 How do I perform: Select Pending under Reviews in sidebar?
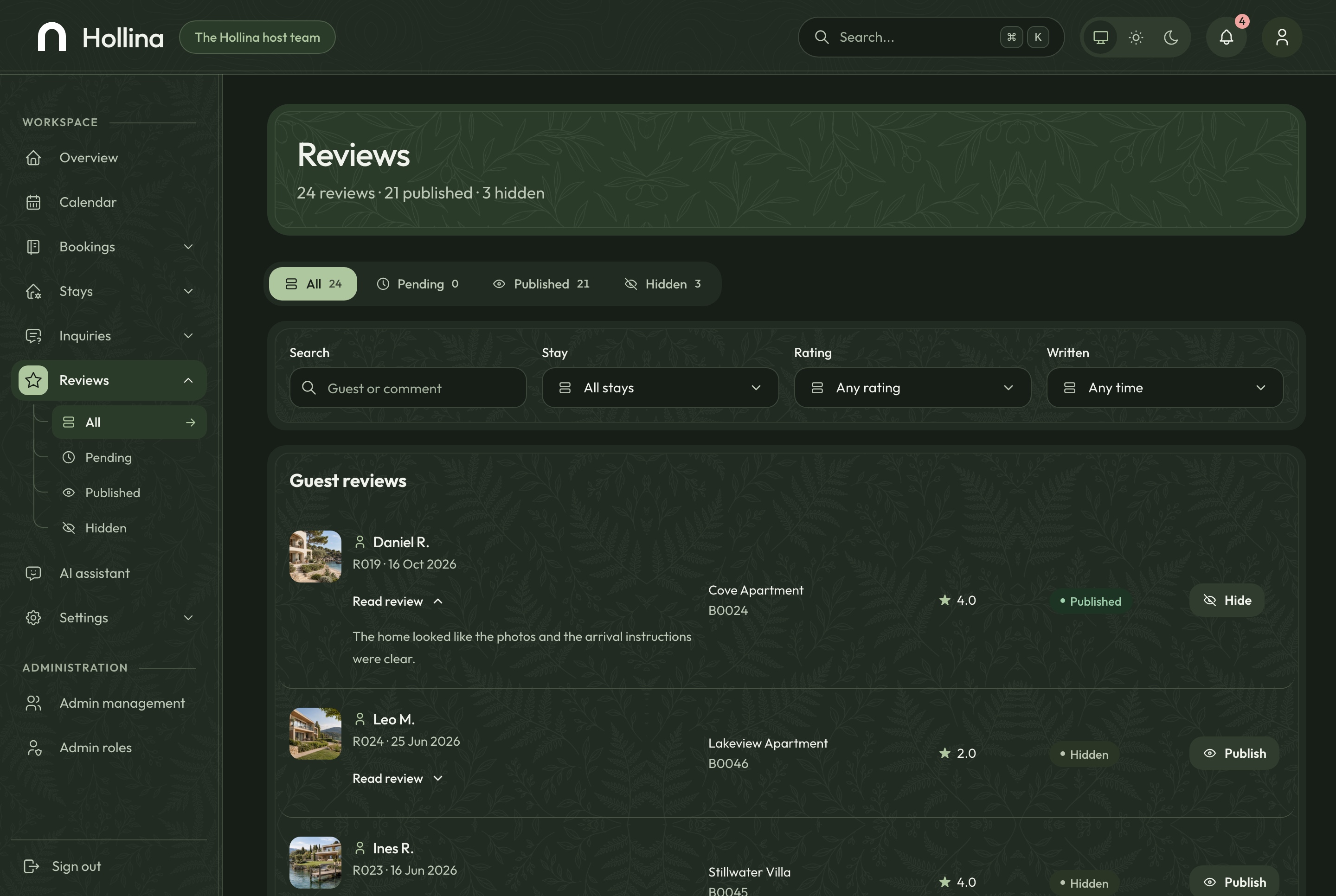tap(129, 458)
